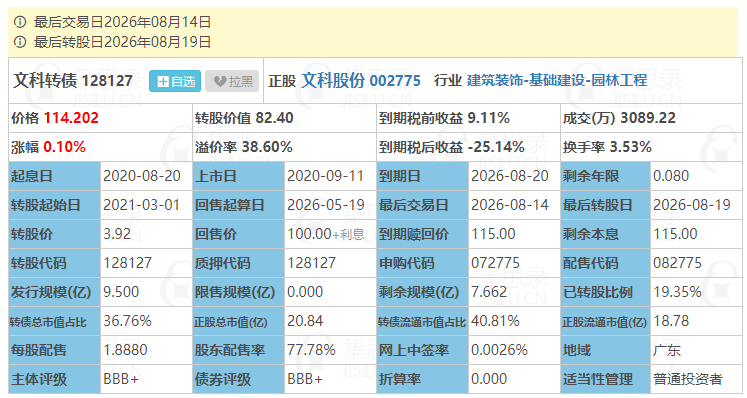Image resolution: width=747 pixels, height=398 pixels.
Task: Select 剩余规模(亿) value 7.662
Action: tap(489, 292)
